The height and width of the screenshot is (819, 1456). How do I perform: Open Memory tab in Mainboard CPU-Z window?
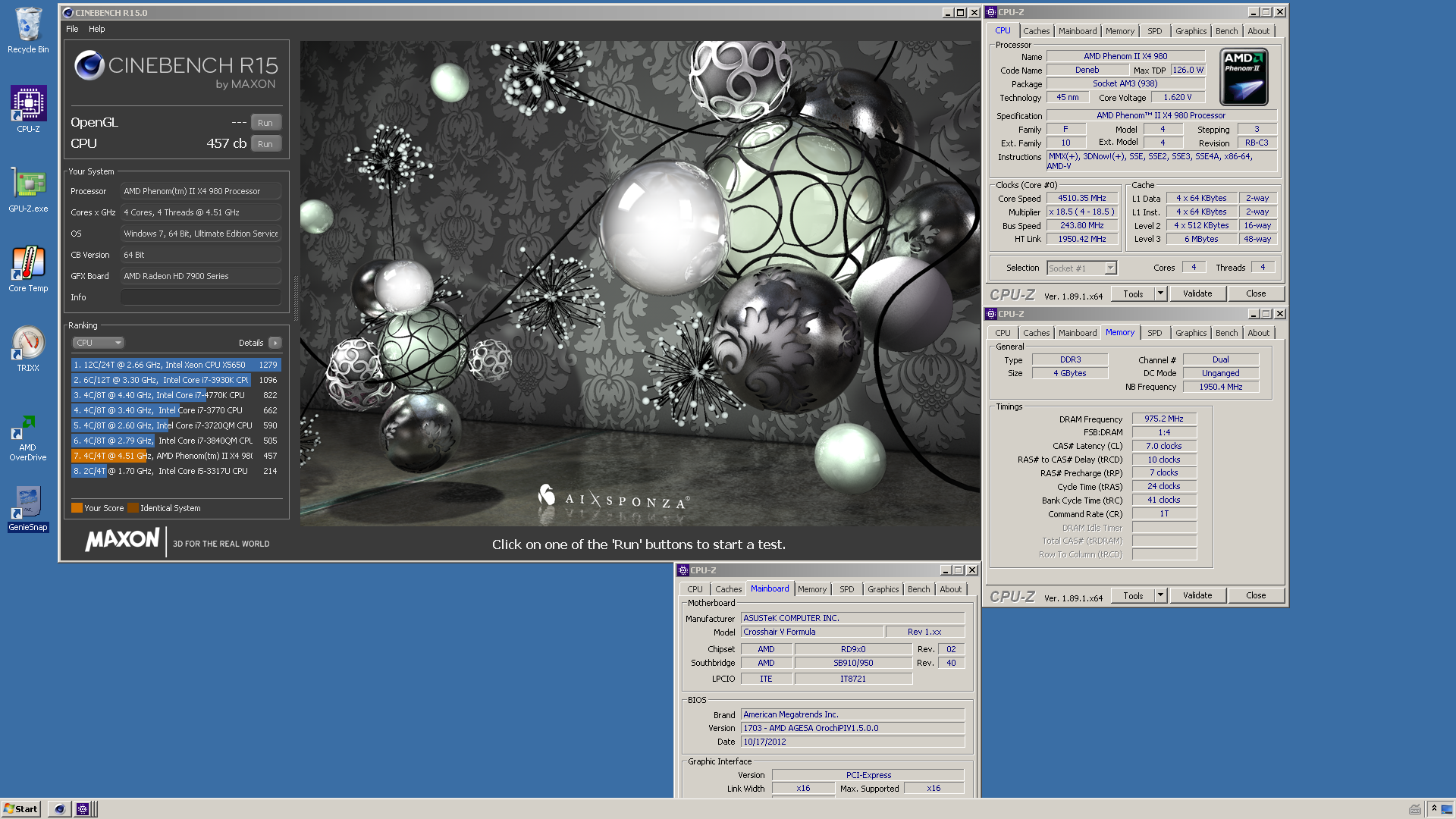(x=812, y=589)
